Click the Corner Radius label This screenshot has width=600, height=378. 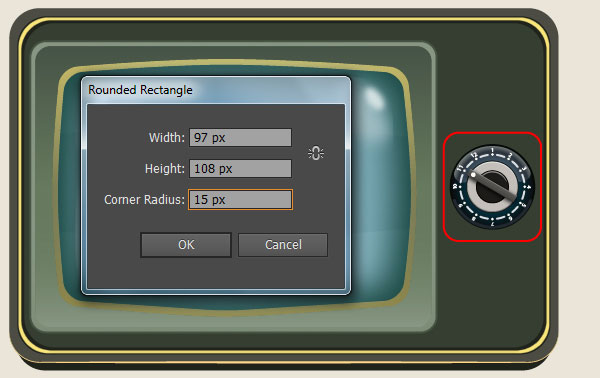144,200
